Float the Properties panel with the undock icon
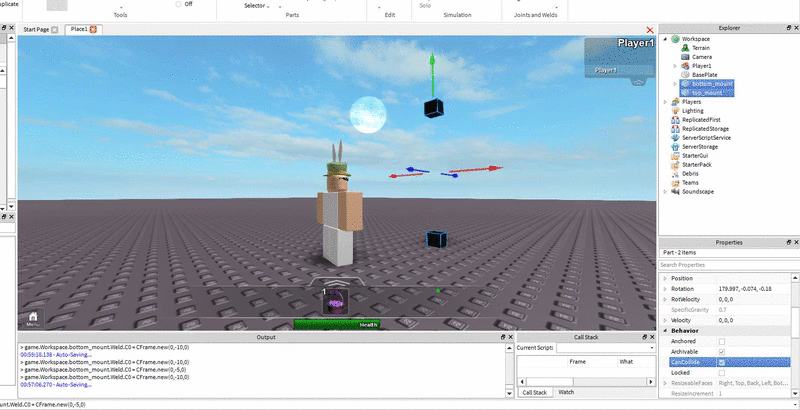 [789, 242]
